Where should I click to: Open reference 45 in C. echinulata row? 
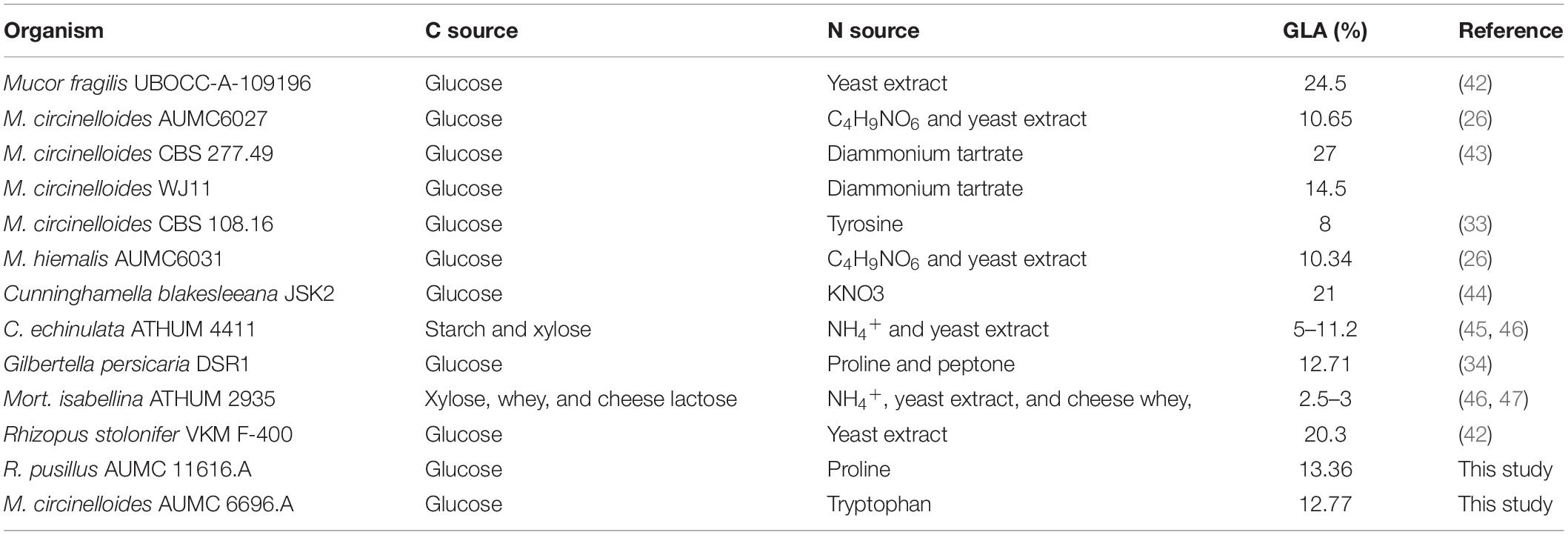(x=1475, y=329)
